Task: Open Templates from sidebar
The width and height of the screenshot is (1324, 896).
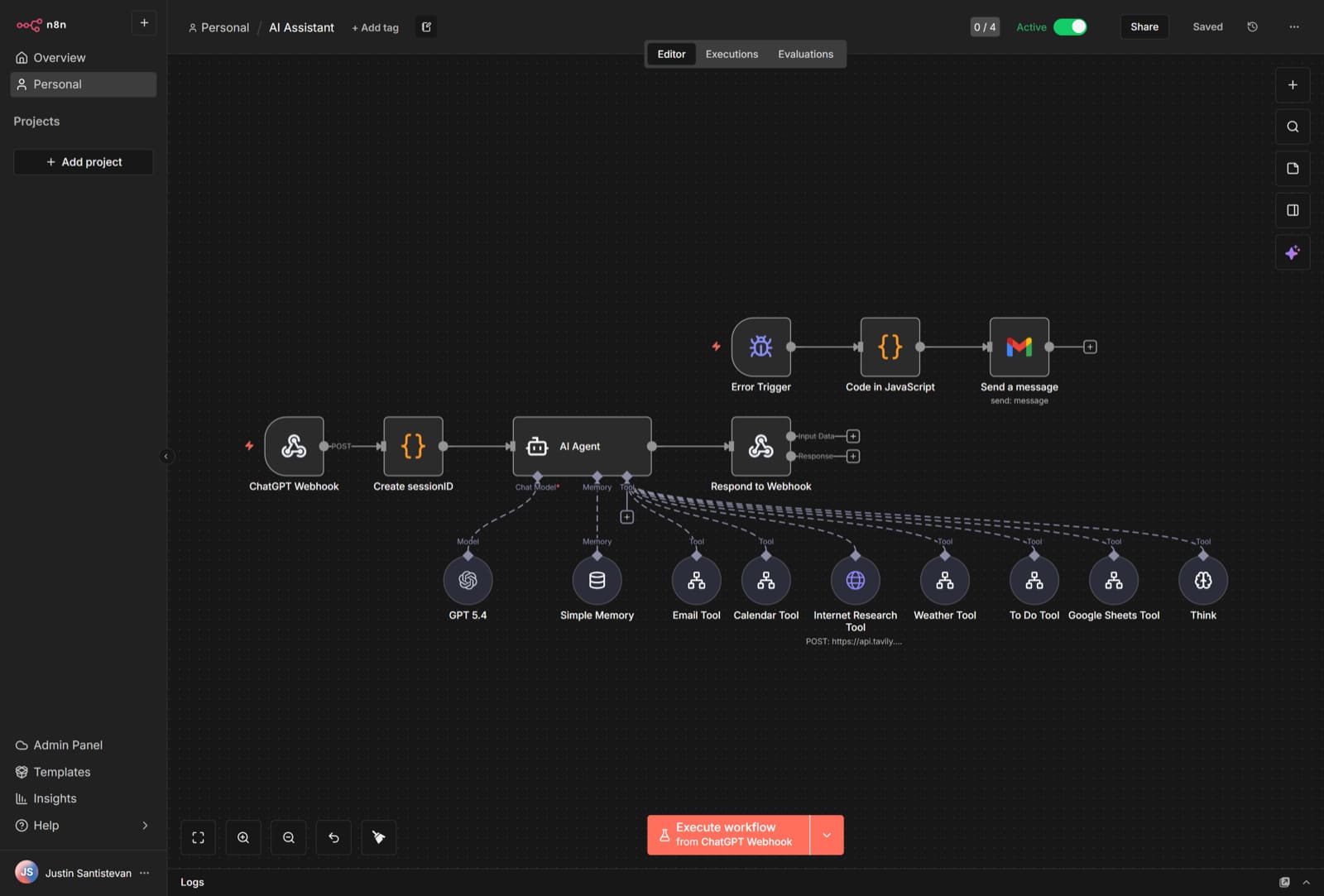Action: point(83,772)
